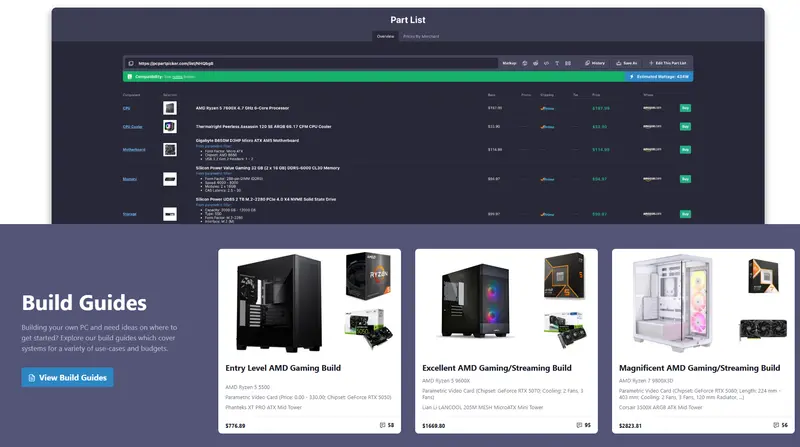Click Amazon merchant logo in Motherboard row

pyautogui.click(x=652, y=150)
